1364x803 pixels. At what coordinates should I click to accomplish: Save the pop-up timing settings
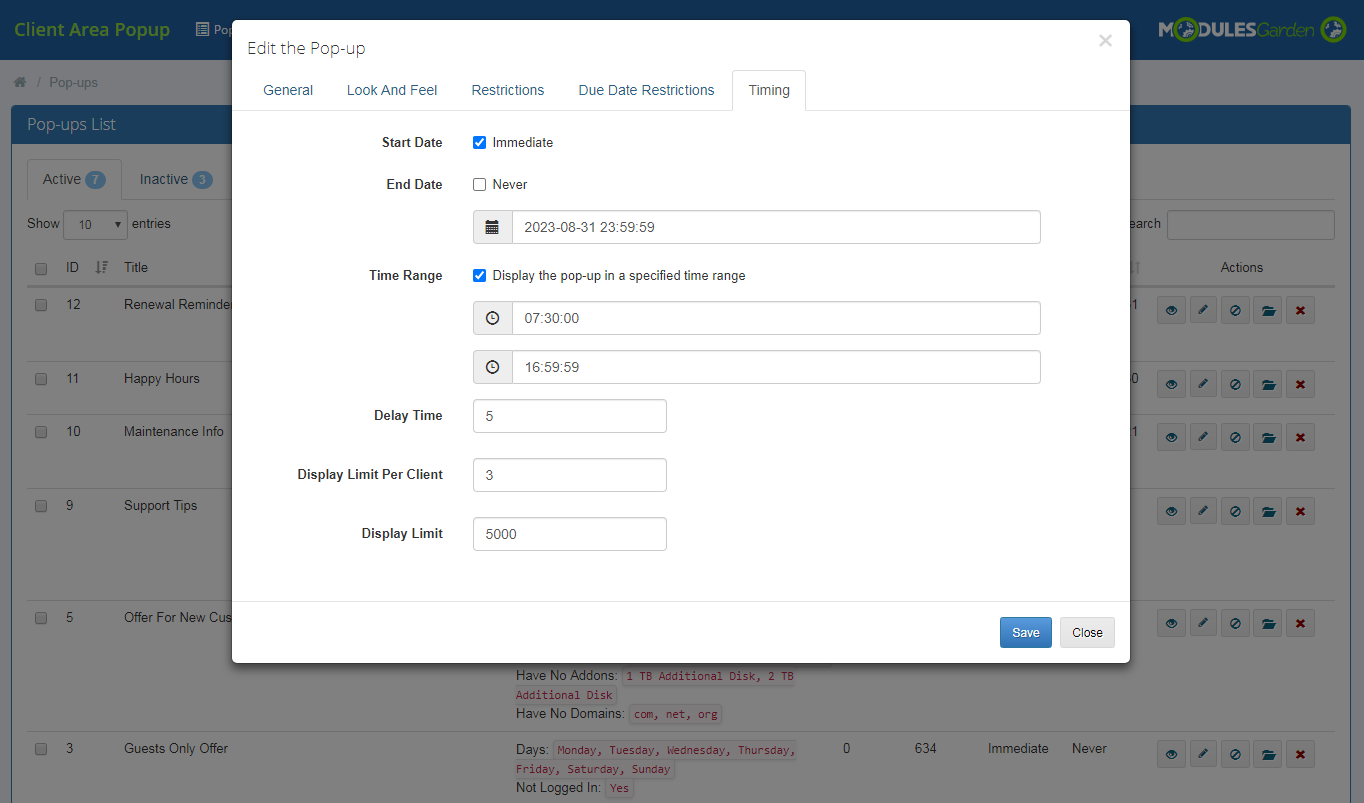(x=1025, y=632)
